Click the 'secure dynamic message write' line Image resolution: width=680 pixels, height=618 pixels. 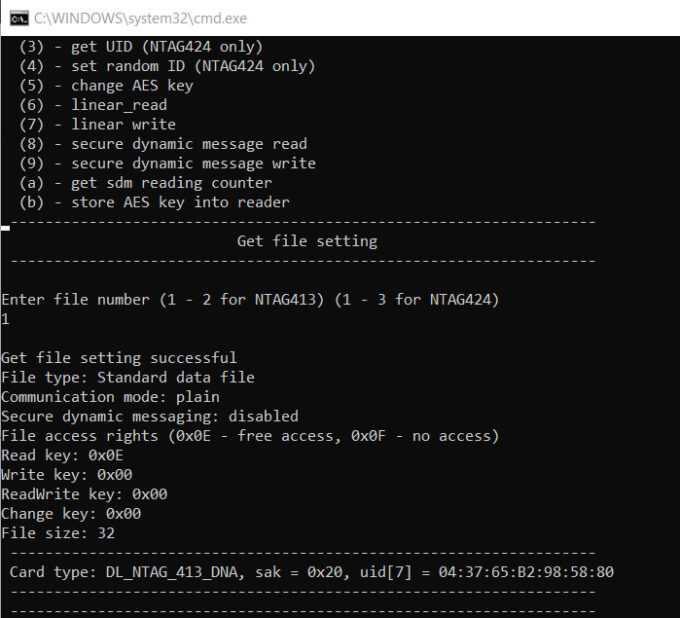click(167, 163)
